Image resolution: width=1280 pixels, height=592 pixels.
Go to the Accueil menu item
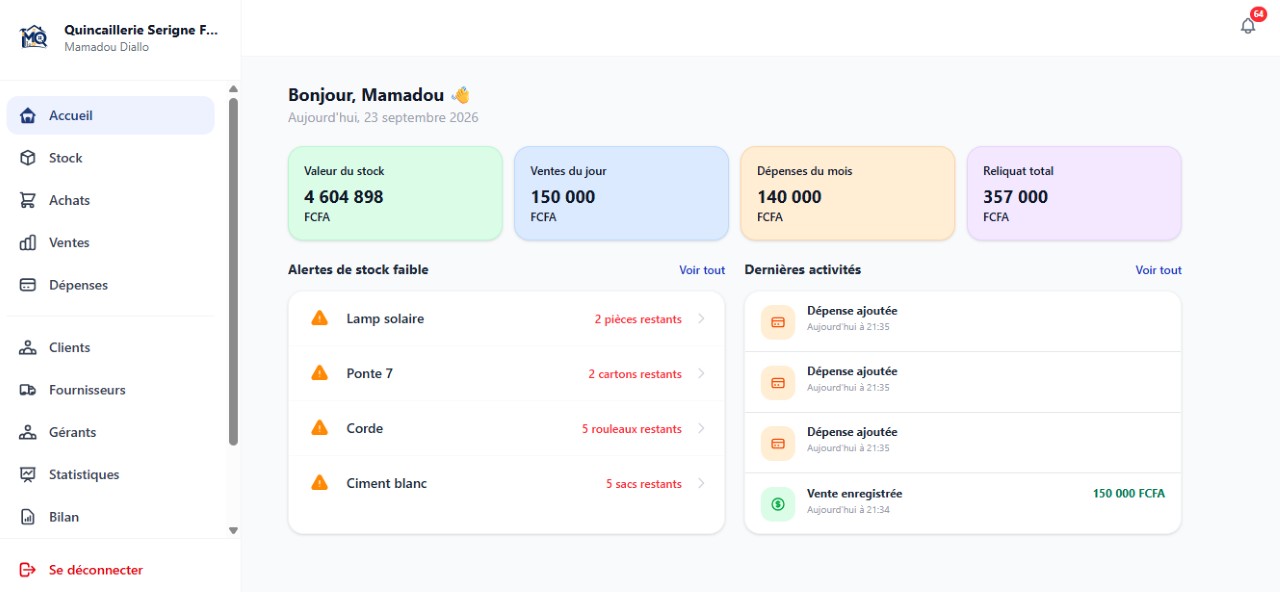coord(110,115)
